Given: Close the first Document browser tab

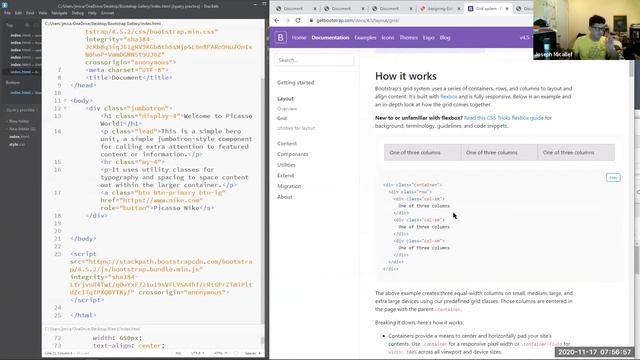Looking at the screenshot, I should [x=315, y=9].
